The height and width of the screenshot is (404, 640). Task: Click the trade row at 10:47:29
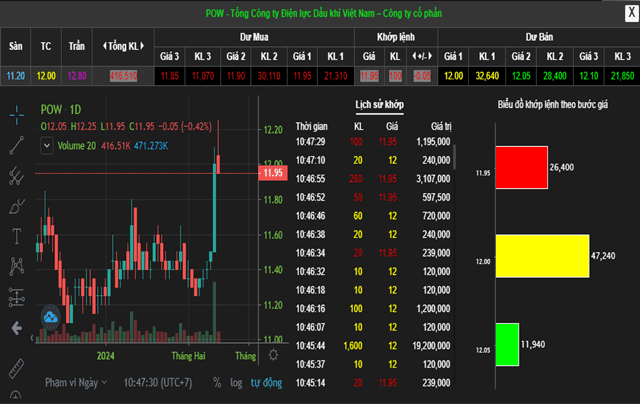[x=373, y=142]
